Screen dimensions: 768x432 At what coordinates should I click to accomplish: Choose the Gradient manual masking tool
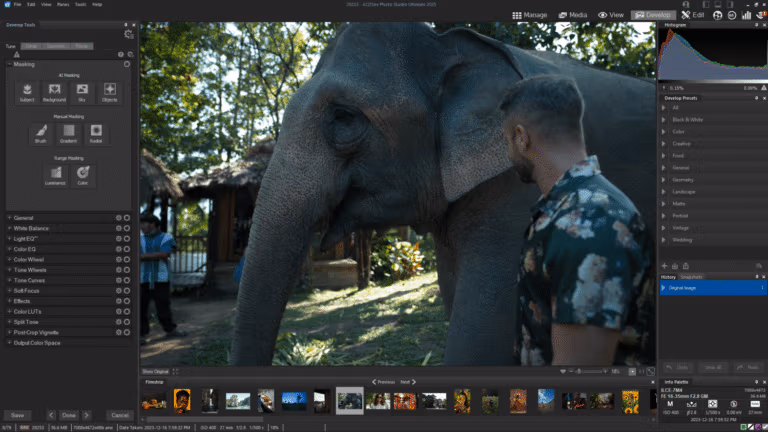point(69,133)
